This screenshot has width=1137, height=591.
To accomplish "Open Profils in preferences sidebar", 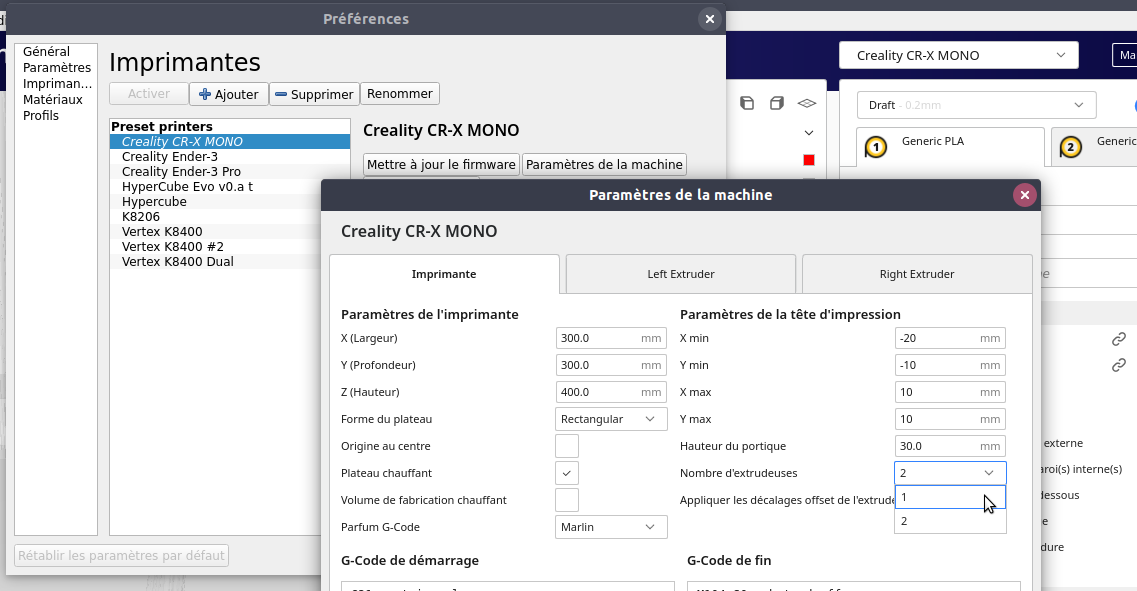I will (x=41, y=115).
